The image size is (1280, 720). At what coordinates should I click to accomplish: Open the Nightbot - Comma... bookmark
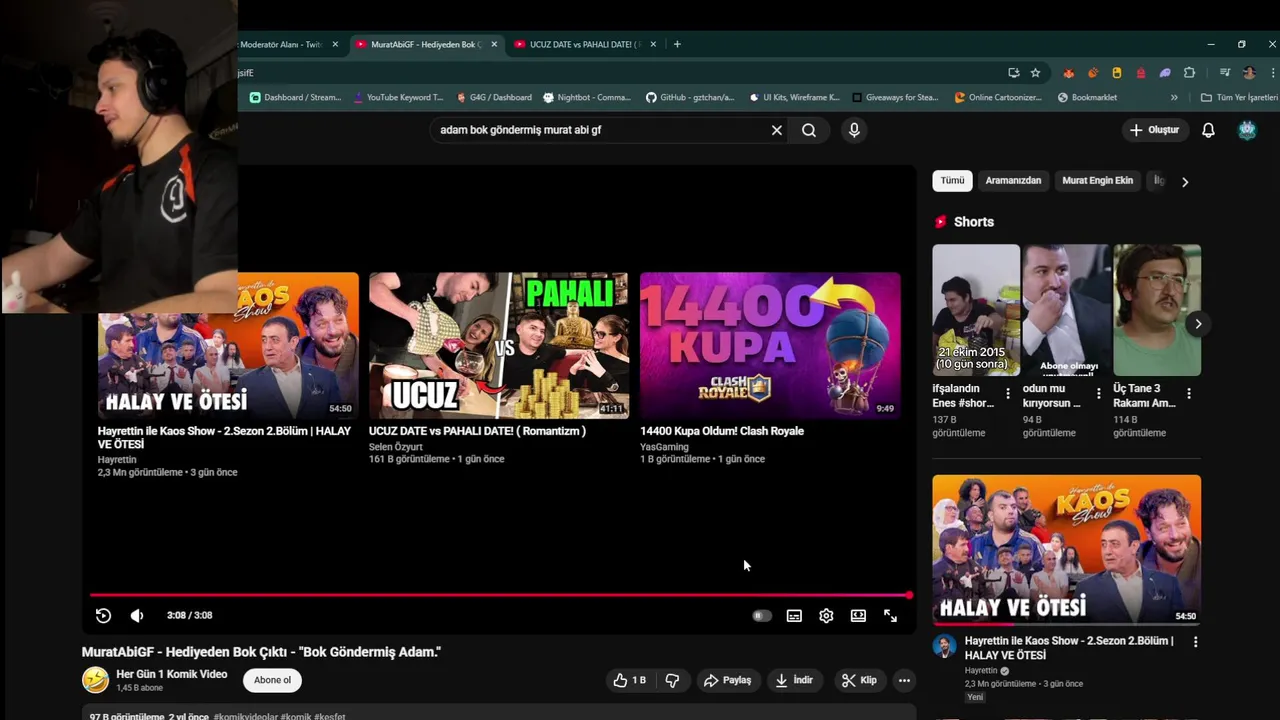pyautogui.click(x=587, y=97)
